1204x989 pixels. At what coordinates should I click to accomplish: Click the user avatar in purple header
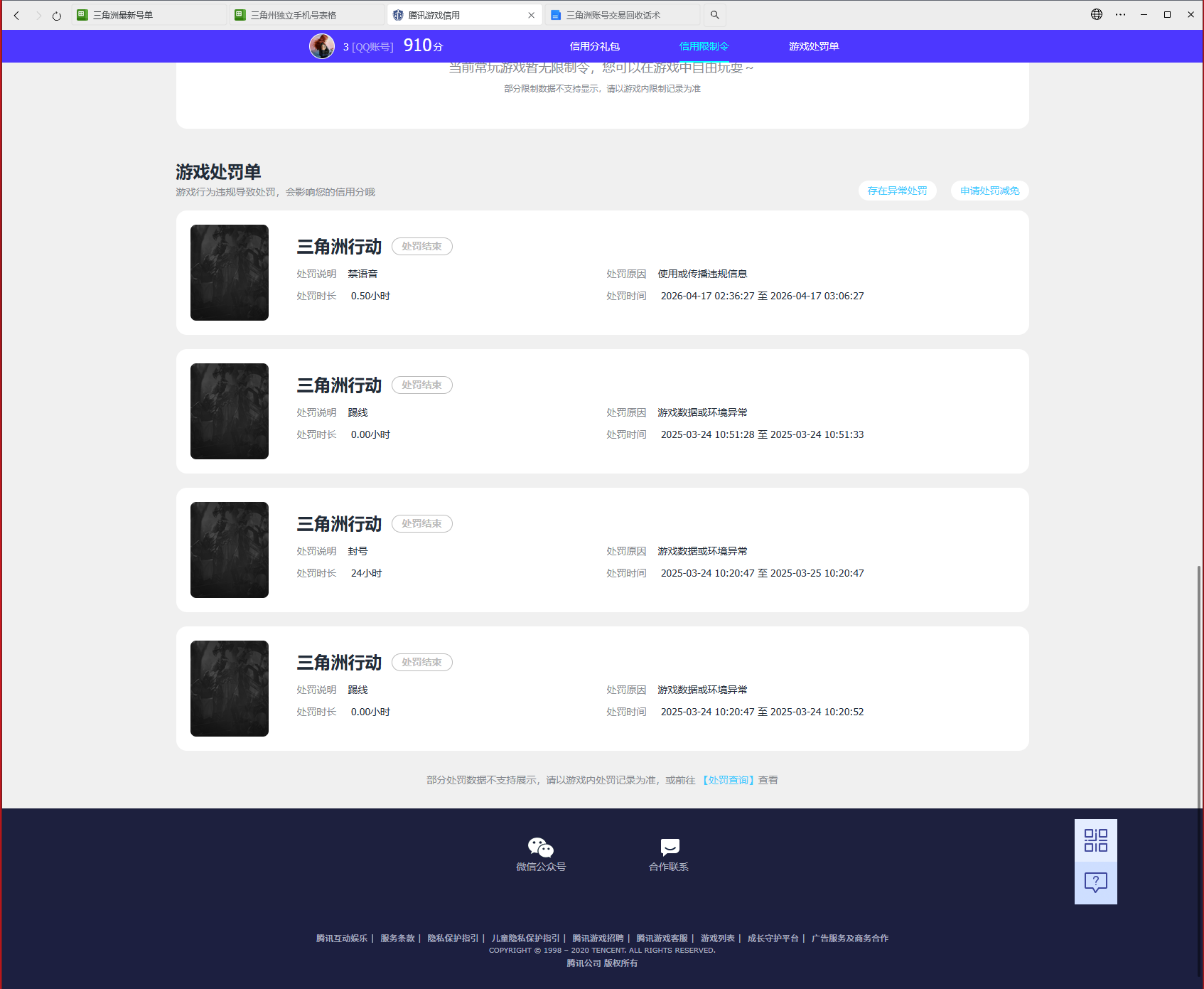[x=322, y=46]
